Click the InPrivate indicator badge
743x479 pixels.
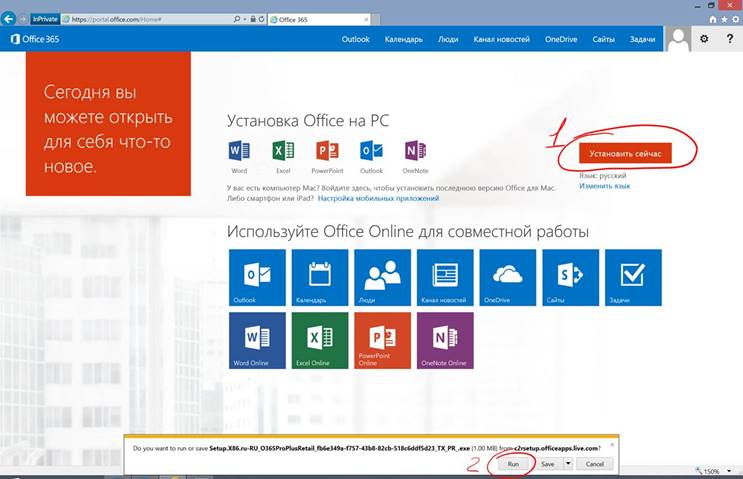(x=45, y=19)
